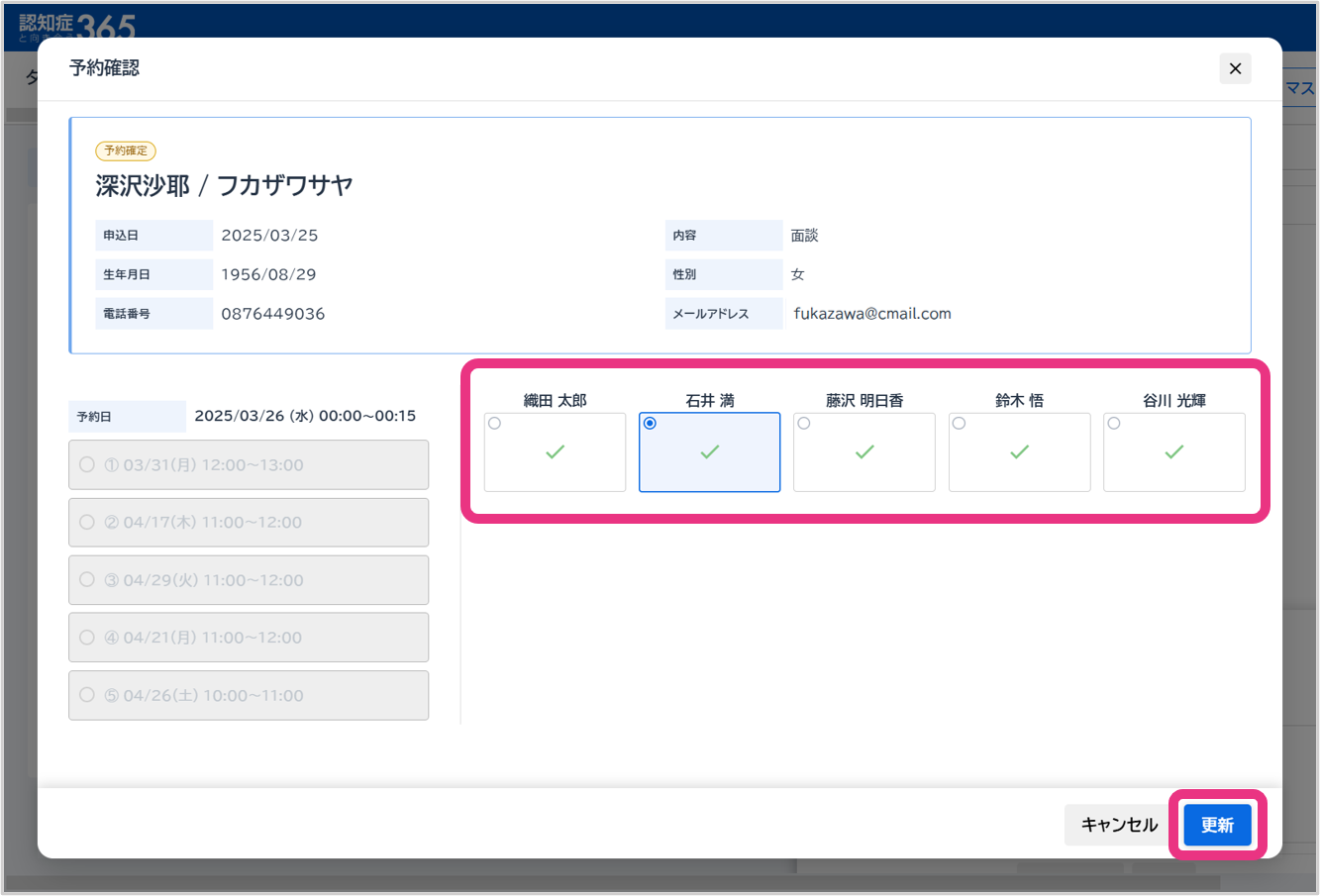Click the 更新 button
This screenshot has height=896, width=1320.
click(1217, 825)
